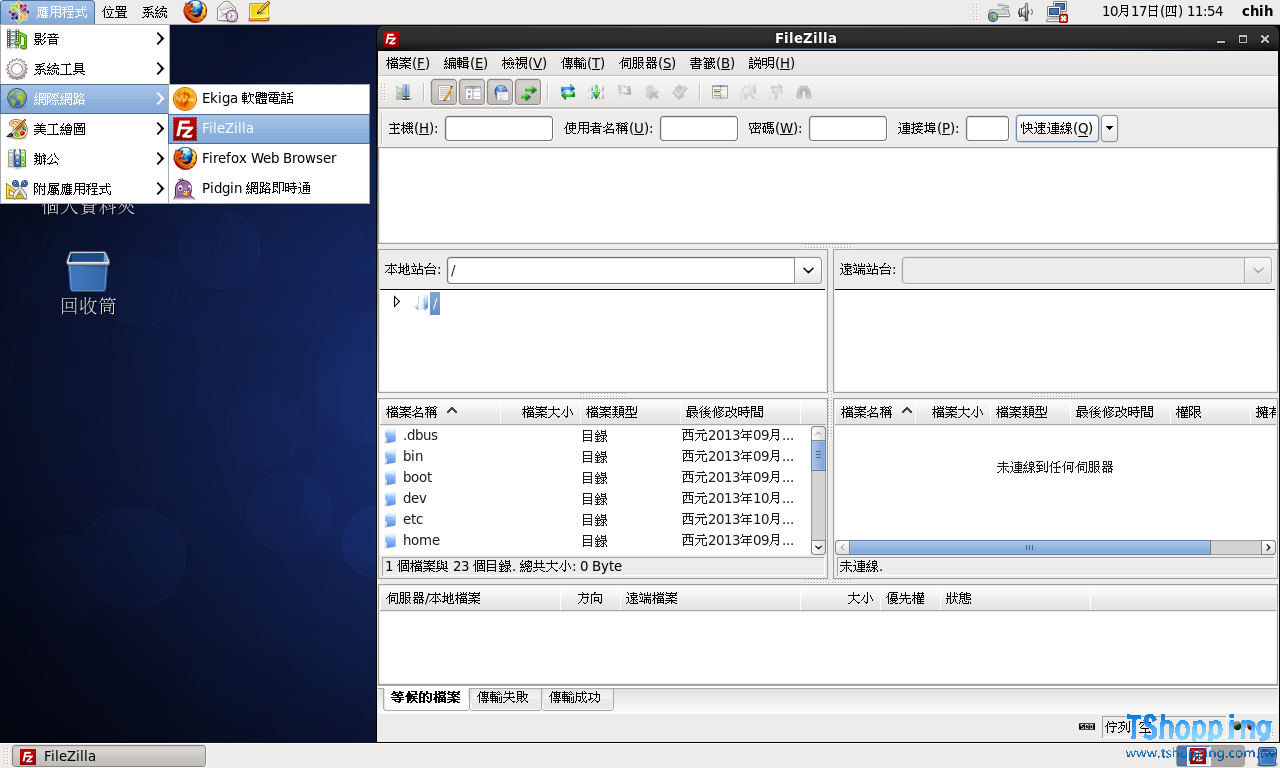
Task: Click the 快速連線(Q) button
Action: click(1056, 129)
